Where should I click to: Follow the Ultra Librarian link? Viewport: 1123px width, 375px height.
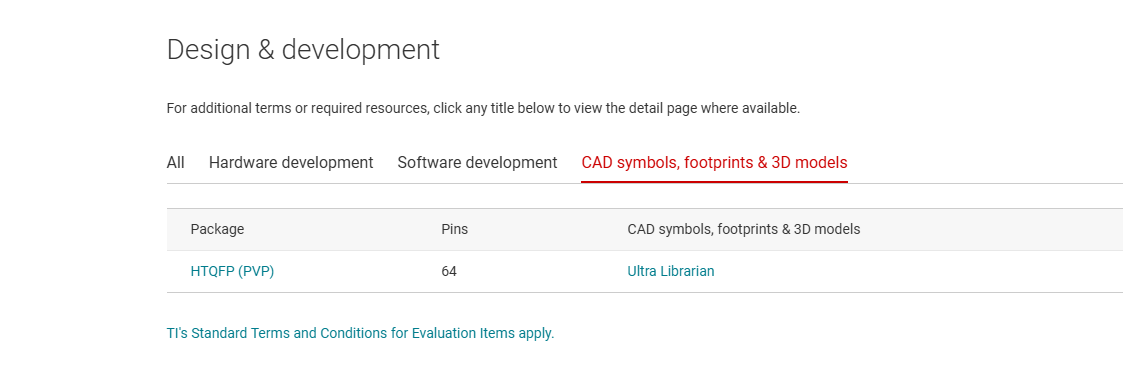point(670,271)
